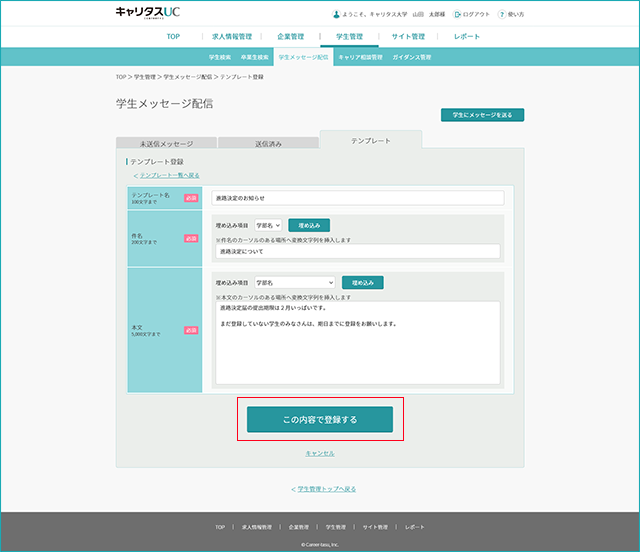Follow the テンプレート一覧へ戻る link

tap(167, 176)
